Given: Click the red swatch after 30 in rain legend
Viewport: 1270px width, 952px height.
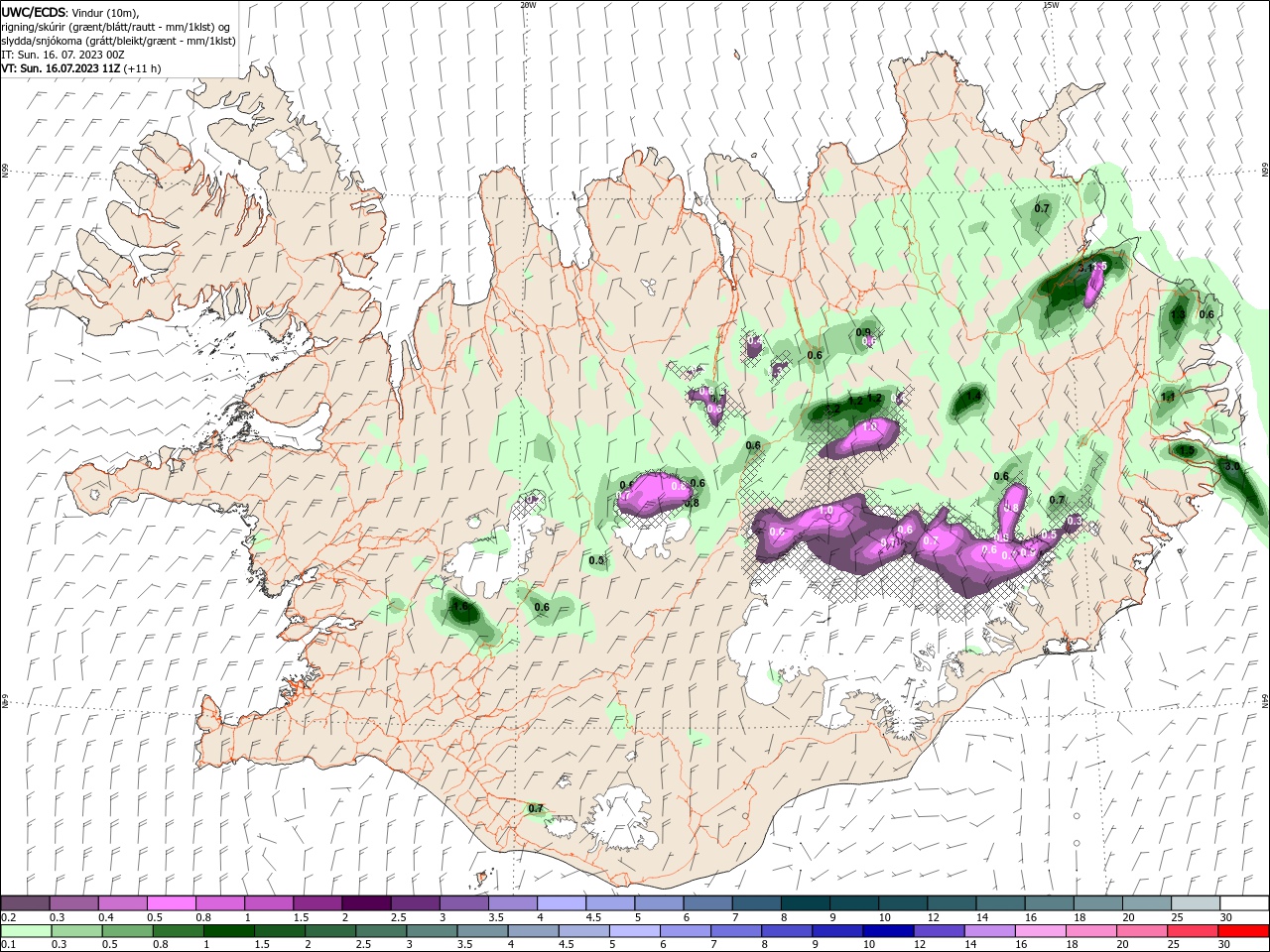Looking at the screenshot, I should pyautogui.click(x=1243, y=931).
